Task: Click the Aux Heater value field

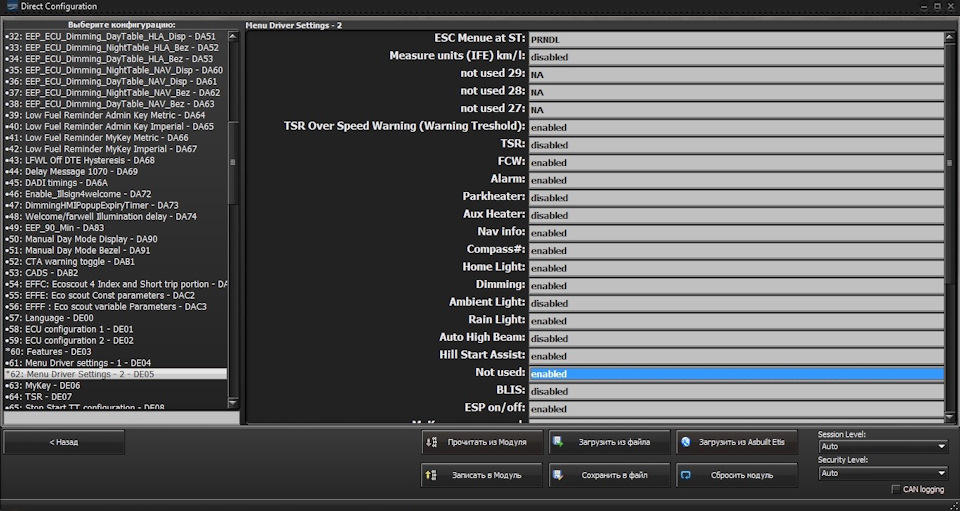Action: (x=736, y=215)
